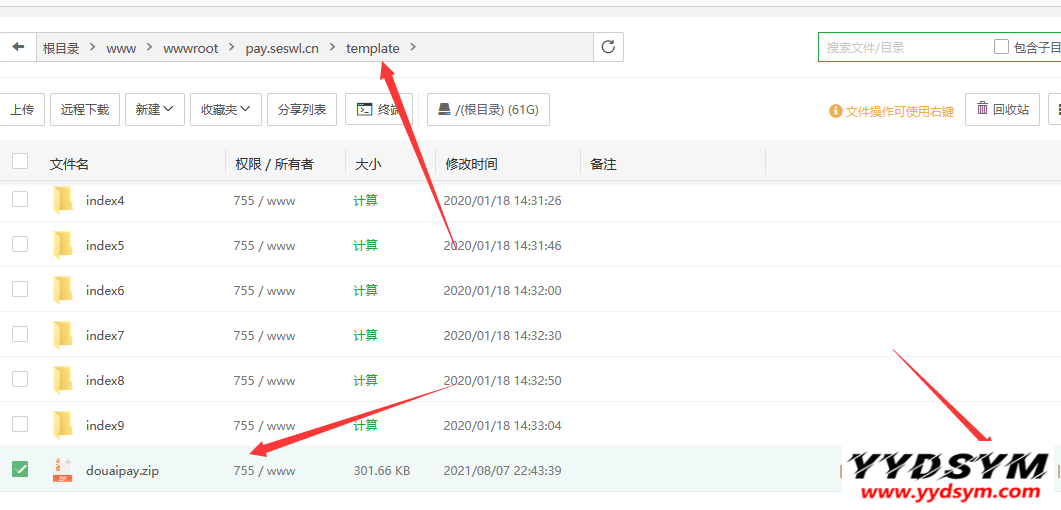
Task: Click the search files input field
Action: (x=900, y=47)
